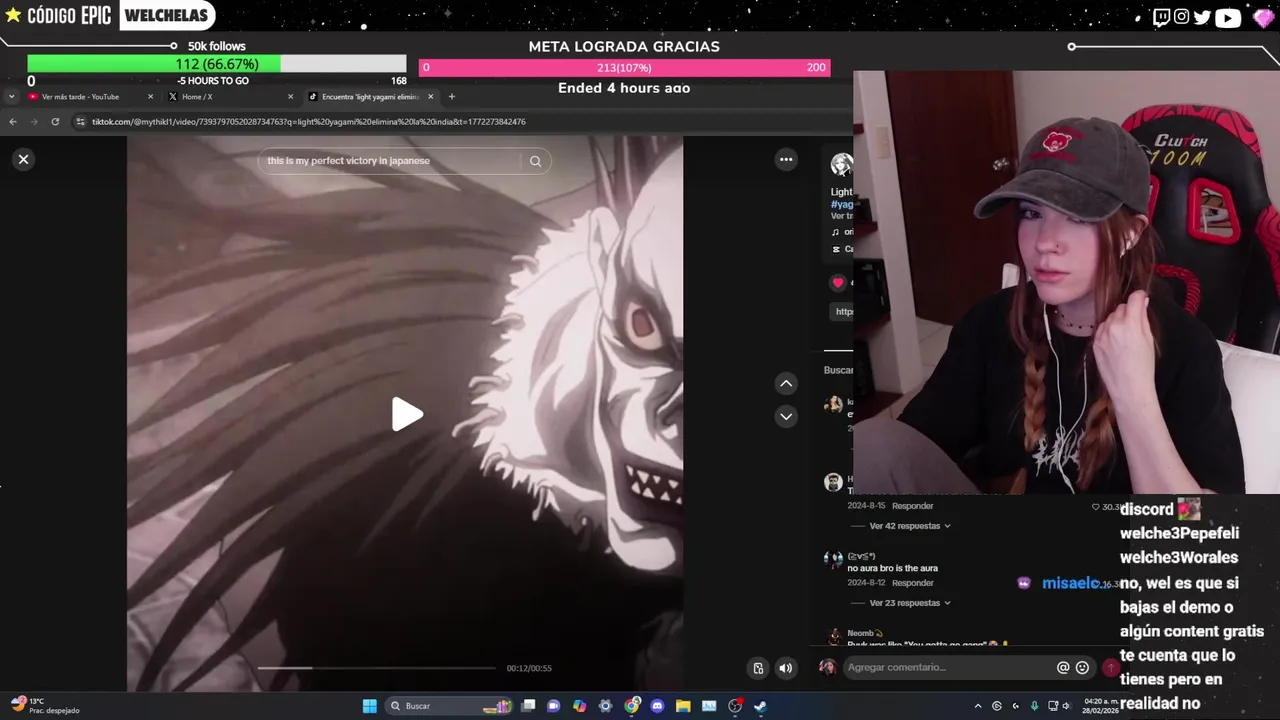The height and width of the screenshot is (720, 1280).
Task: Play the paused TikTok video
Action: (407, 414)
